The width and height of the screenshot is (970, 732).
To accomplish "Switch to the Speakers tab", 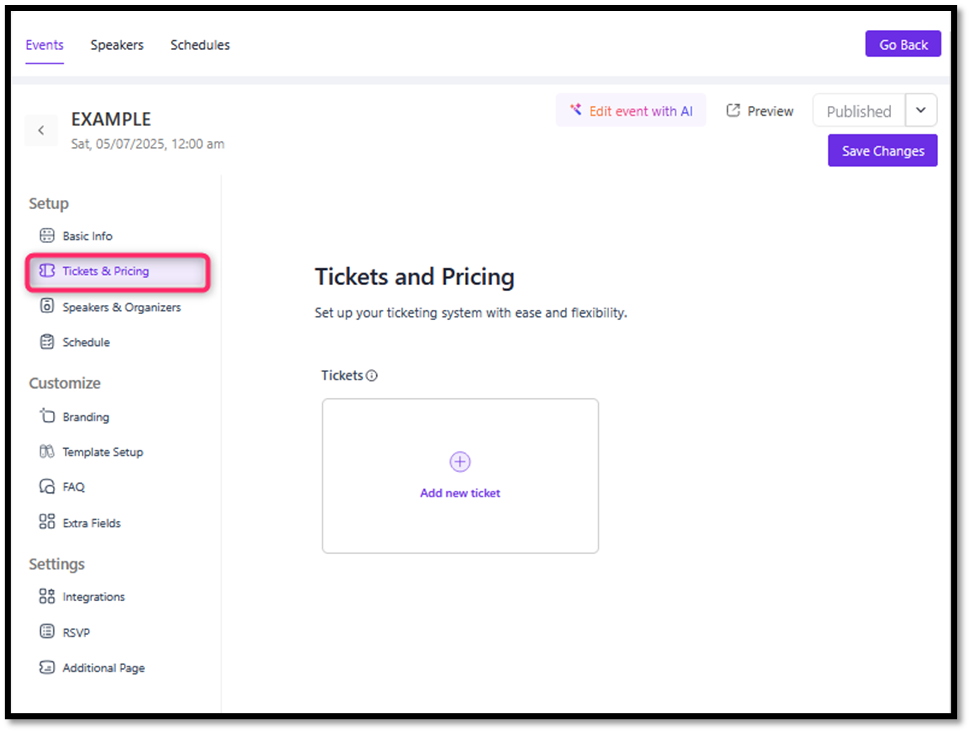I will [117, 45].
